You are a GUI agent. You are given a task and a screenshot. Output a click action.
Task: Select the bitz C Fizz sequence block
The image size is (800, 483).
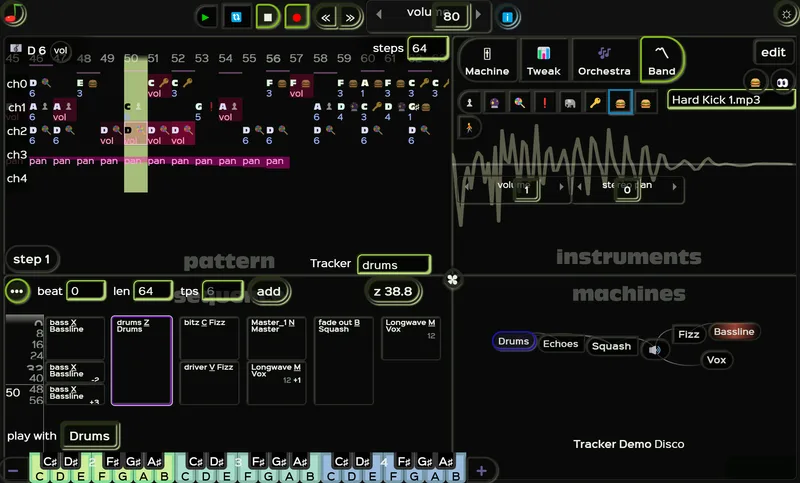(209, 338)
